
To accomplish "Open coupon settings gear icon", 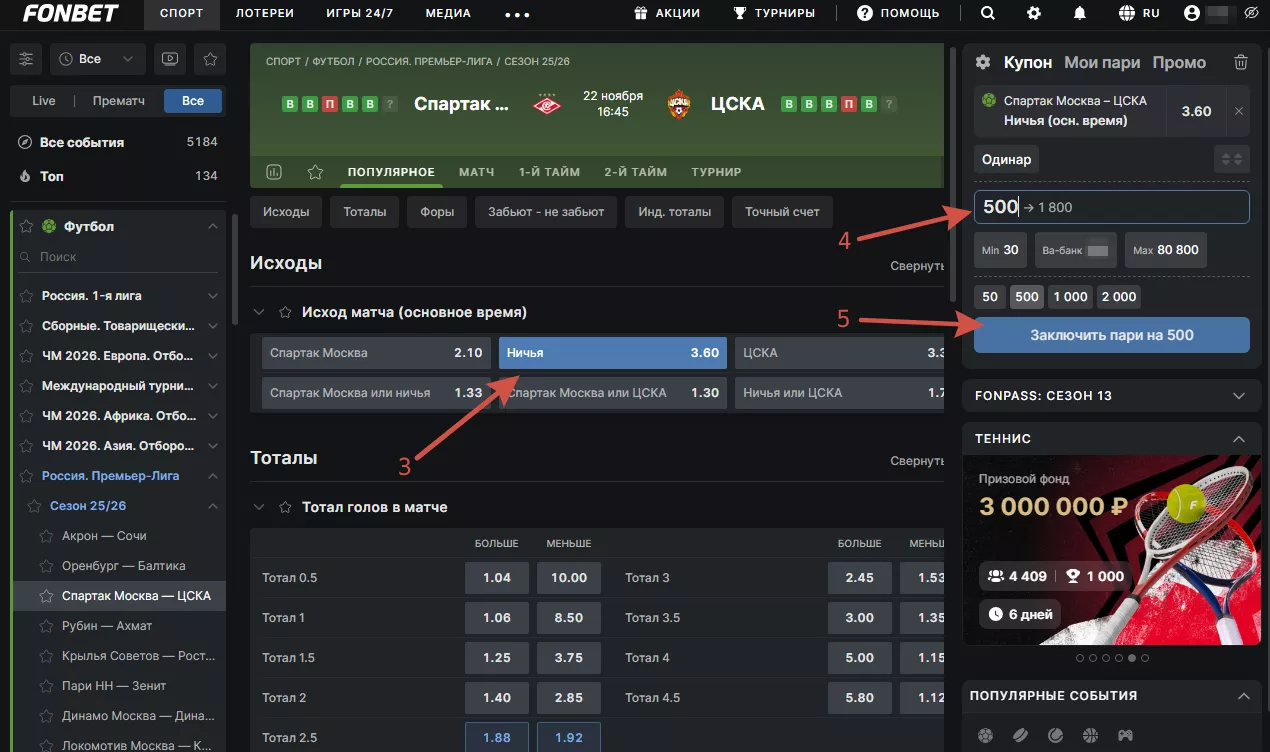I will 983,62.
